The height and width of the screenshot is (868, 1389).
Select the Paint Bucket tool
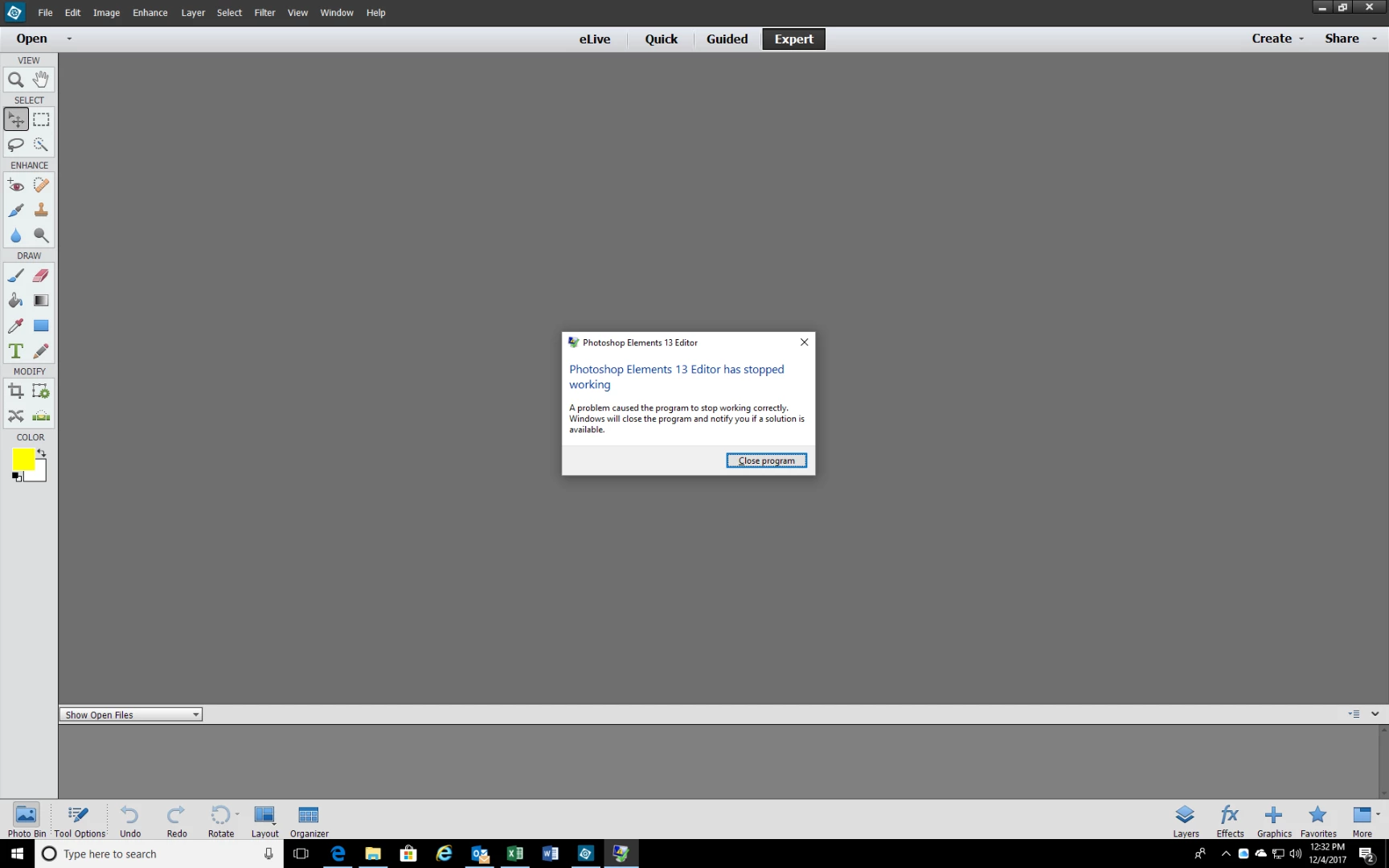click(x=15, y=301)
